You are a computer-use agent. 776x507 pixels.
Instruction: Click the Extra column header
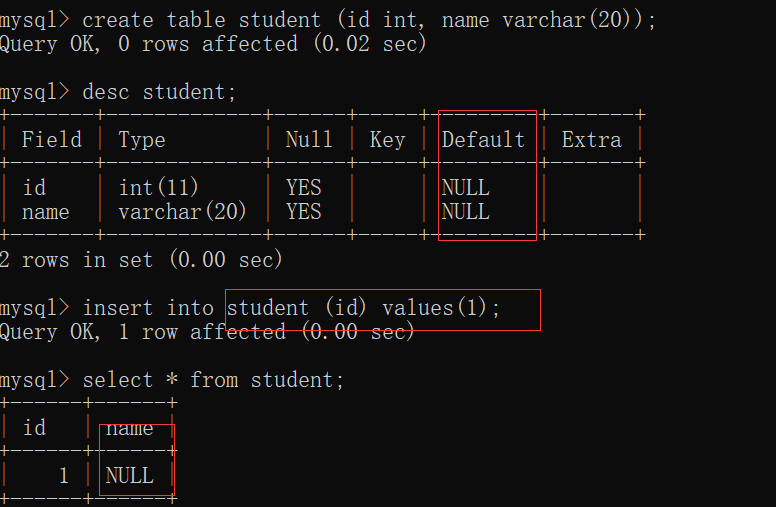[591, 140]
